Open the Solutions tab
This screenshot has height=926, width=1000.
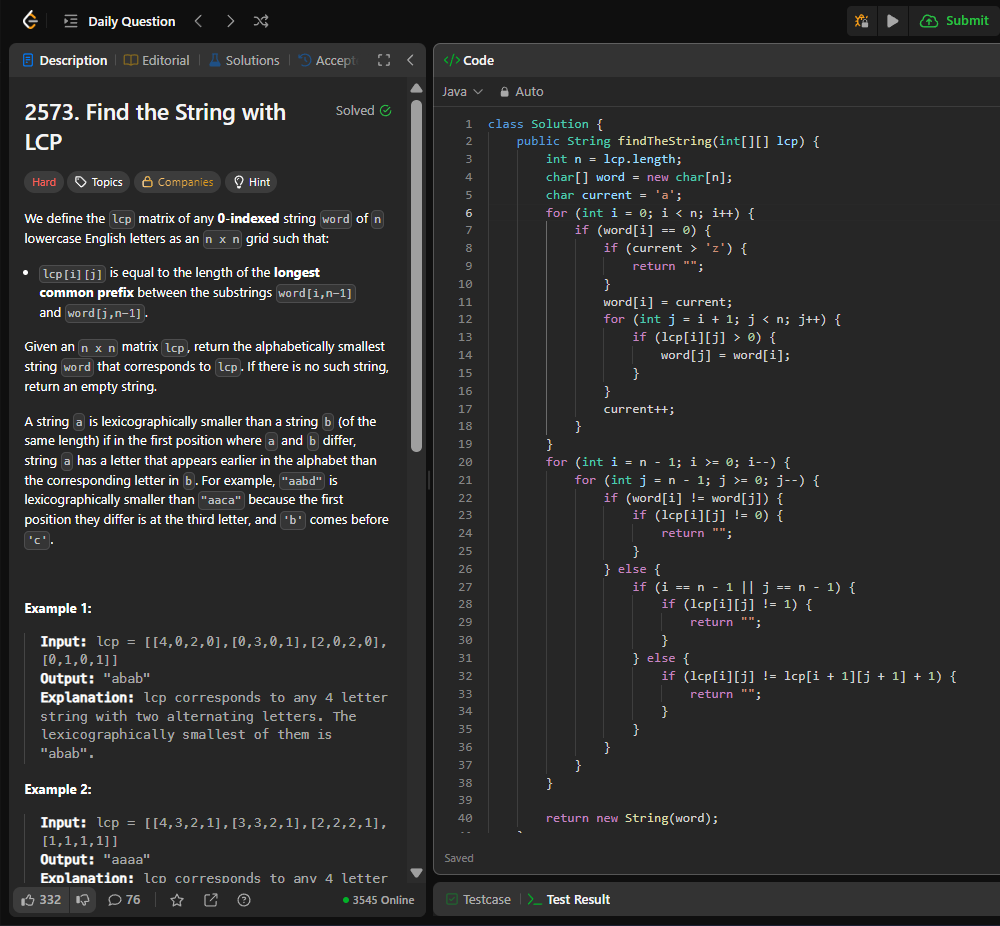pyautogui.click(x=244, y=60)
